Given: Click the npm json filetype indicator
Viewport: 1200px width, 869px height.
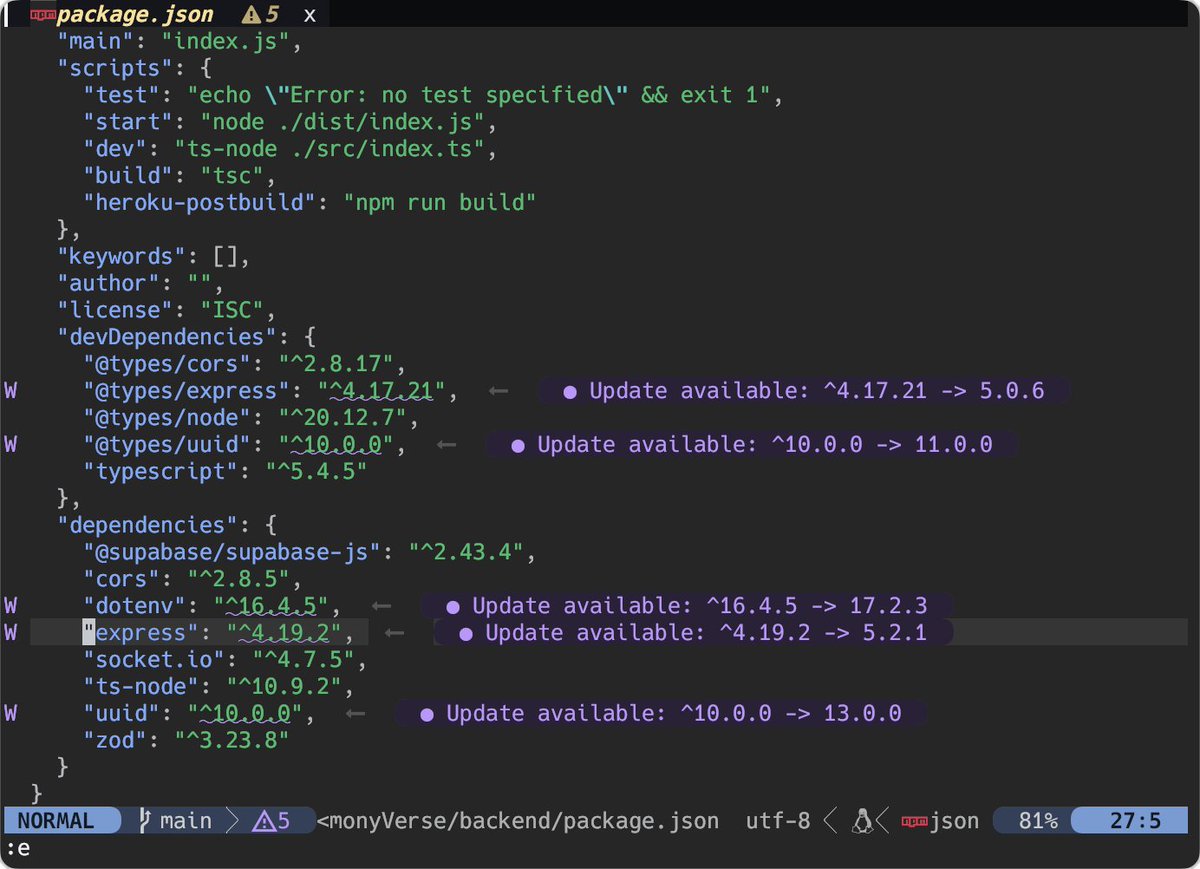Looking at the screenshot, I should point(940,821).
